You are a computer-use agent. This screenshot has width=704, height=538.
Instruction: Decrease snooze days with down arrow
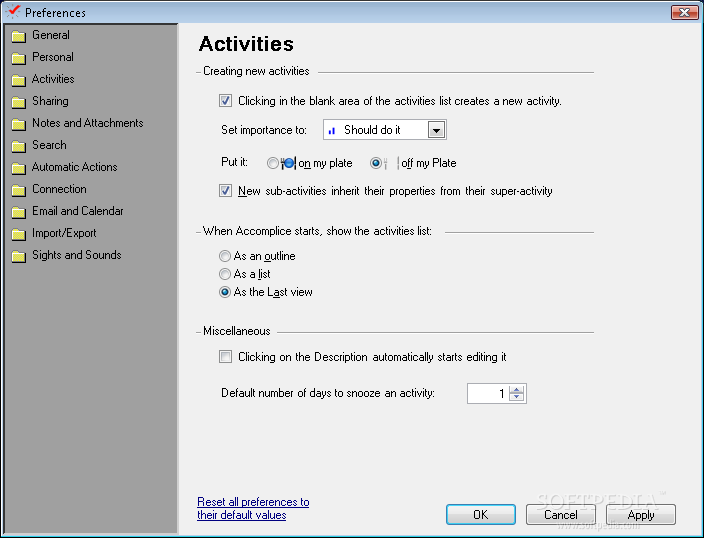coord(517,397)
